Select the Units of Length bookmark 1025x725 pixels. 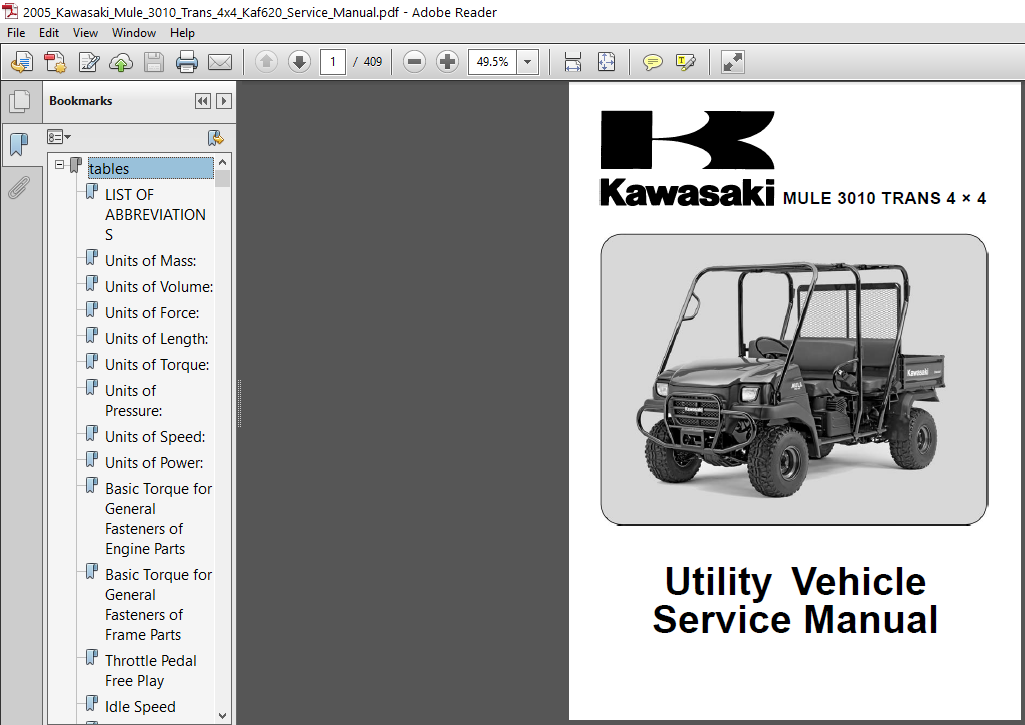[x=156, y=339]
